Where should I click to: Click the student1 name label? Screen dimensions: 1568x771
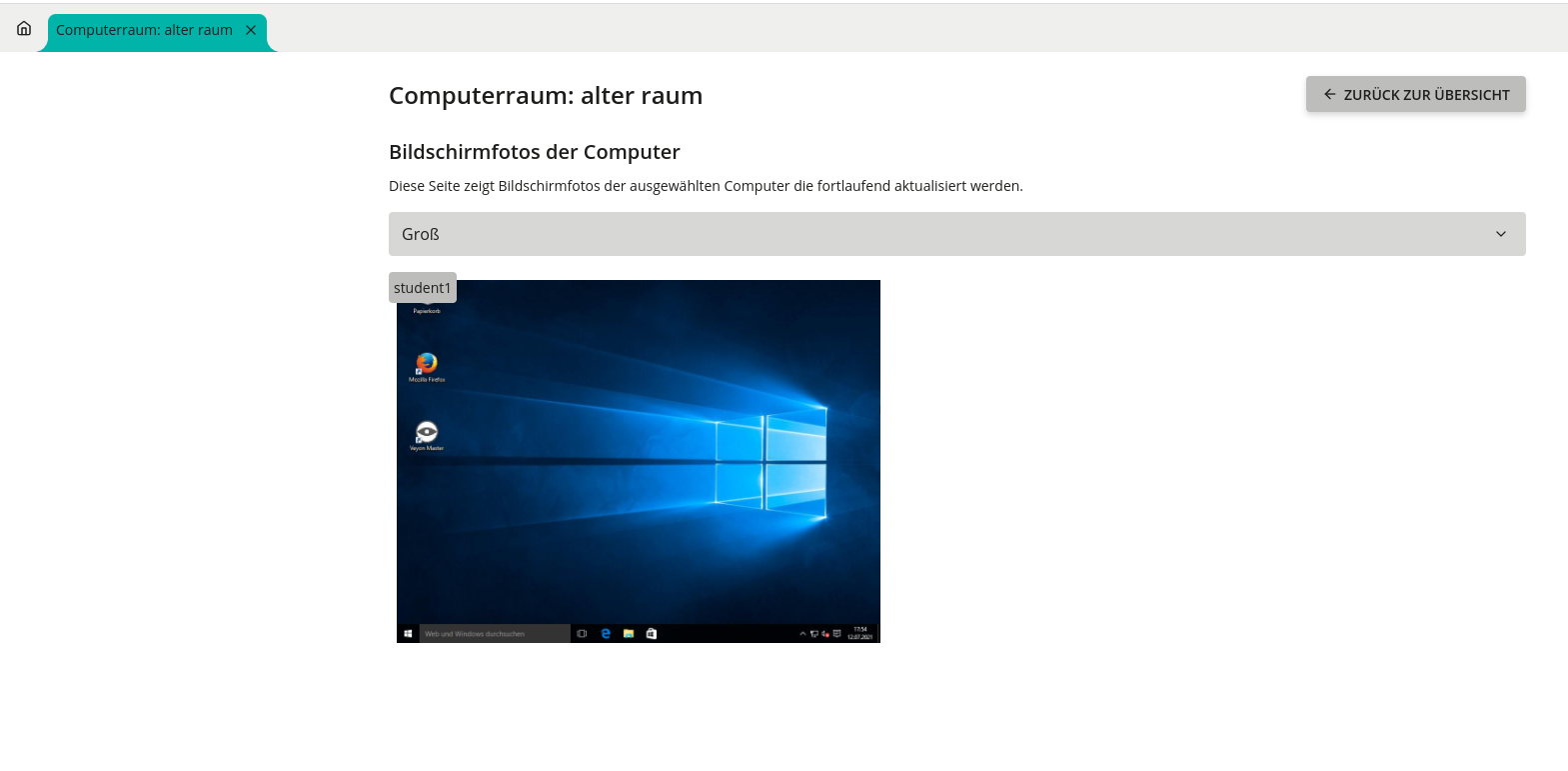click(422, 288)
